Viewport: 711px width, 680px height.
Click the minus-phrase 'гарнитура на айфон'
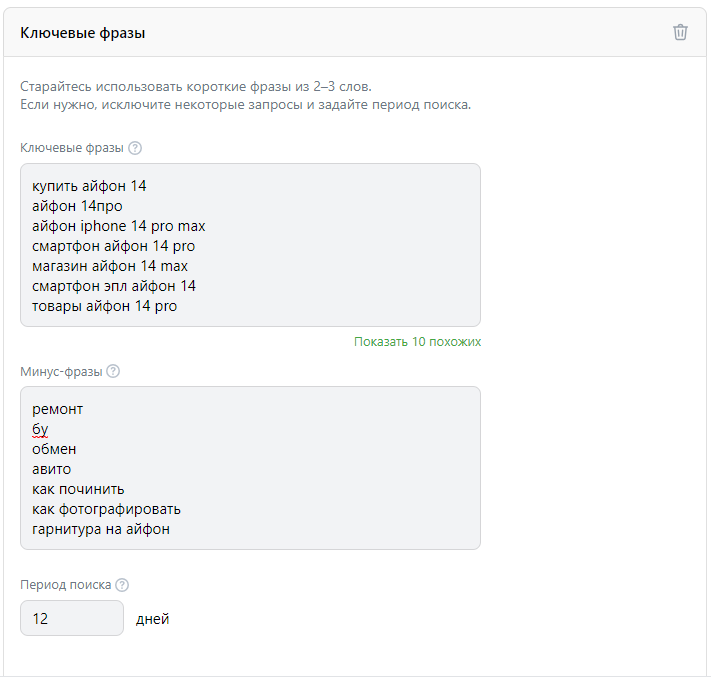101,529
